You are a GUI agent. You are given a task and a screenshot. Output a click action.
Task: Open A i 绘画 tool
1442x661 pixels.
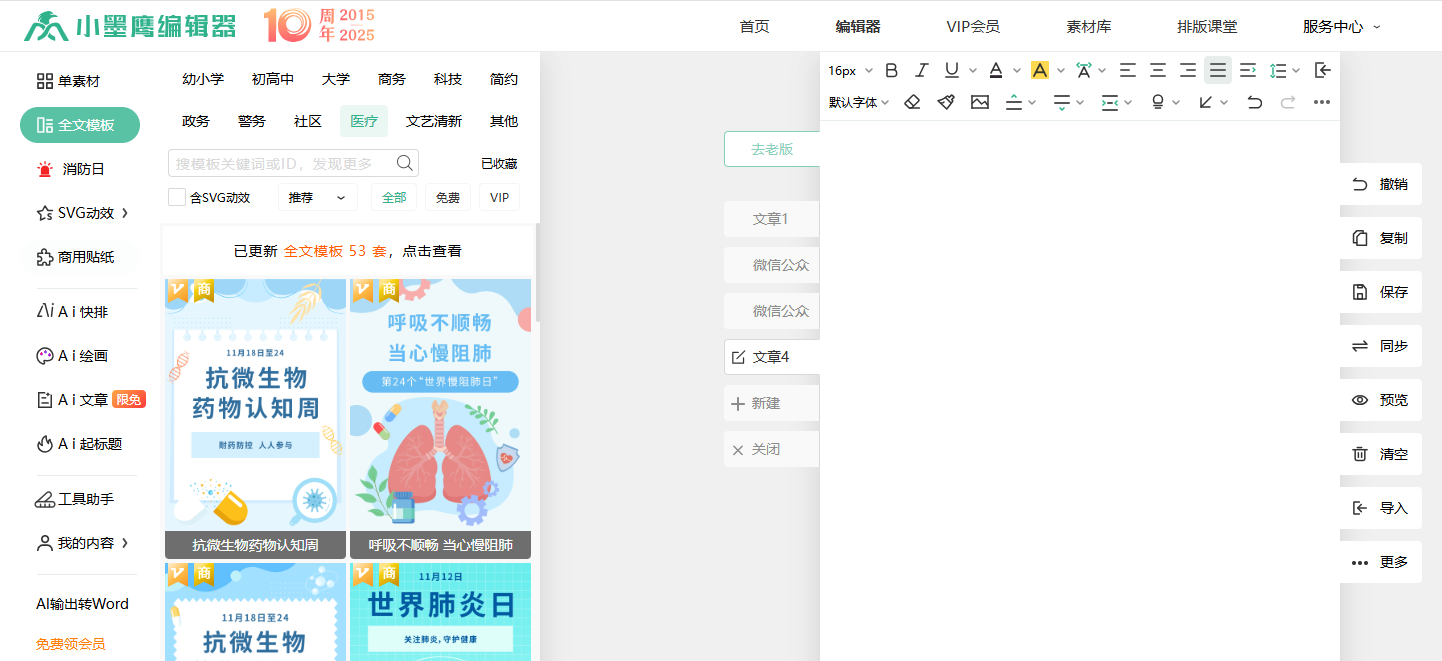(x=72, y=356)
